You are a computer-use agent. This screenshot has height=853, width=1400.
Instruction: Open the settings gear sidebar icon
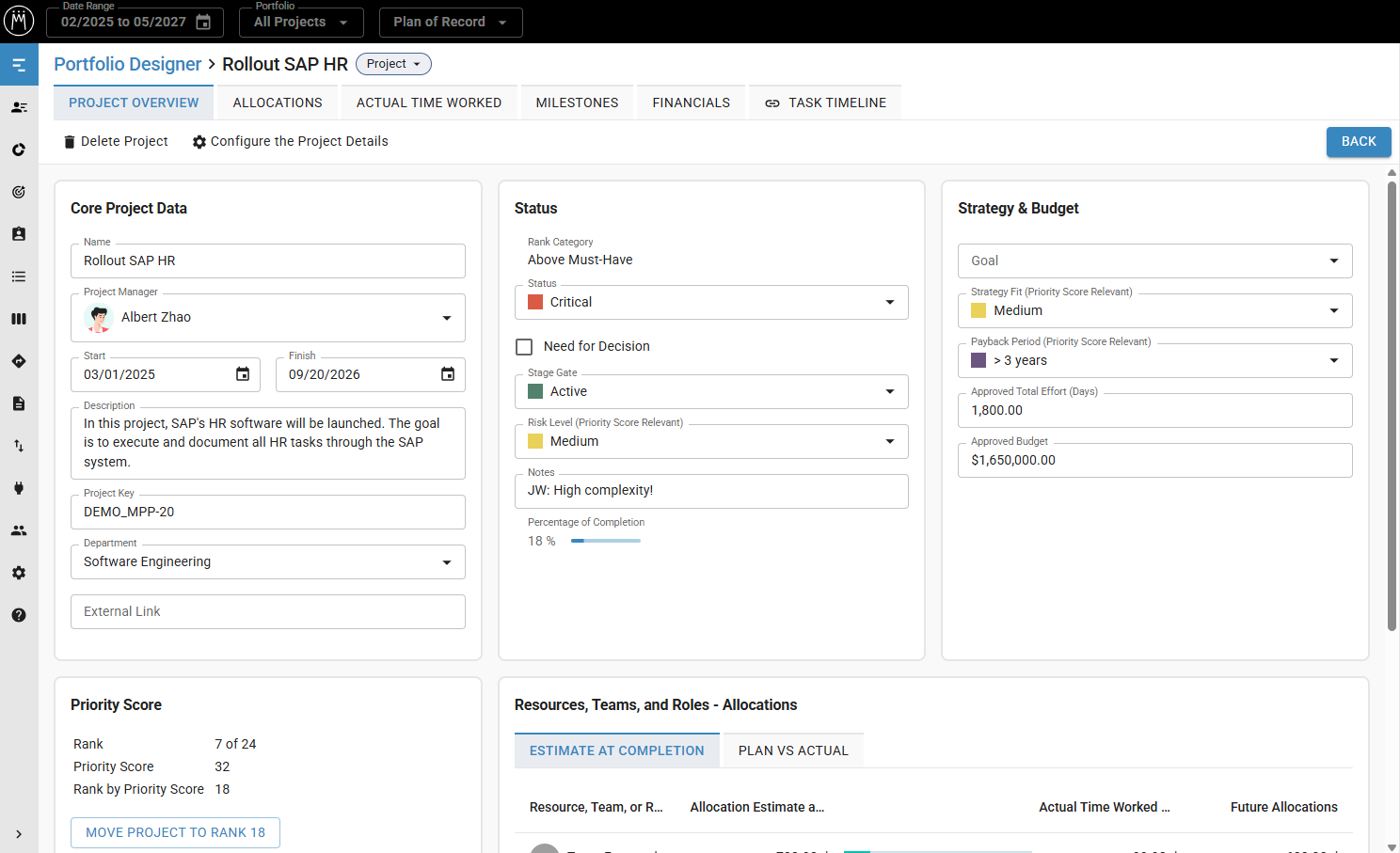19,573
